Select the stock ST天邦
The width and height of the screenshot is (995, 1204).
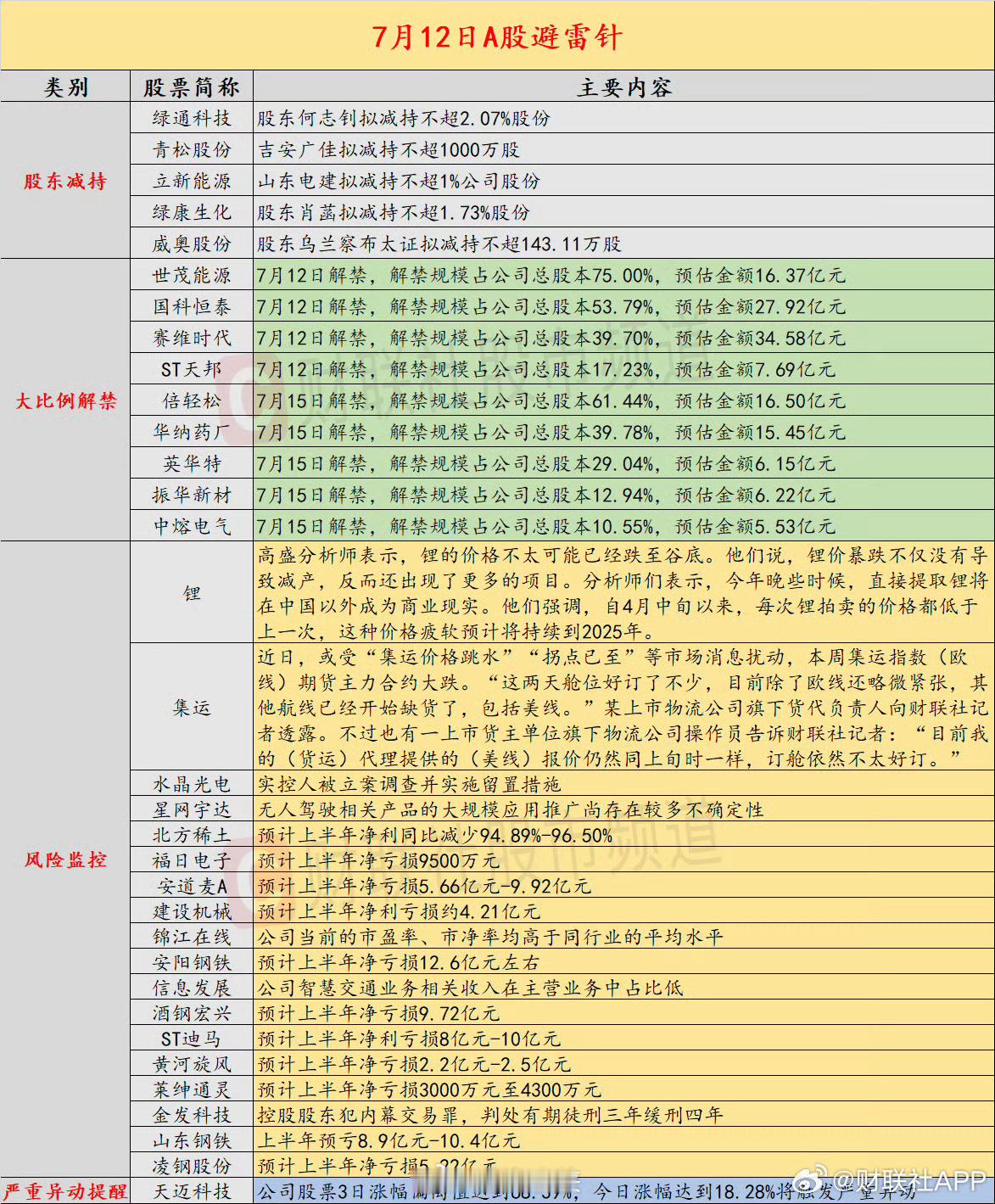tap(190, 368)
